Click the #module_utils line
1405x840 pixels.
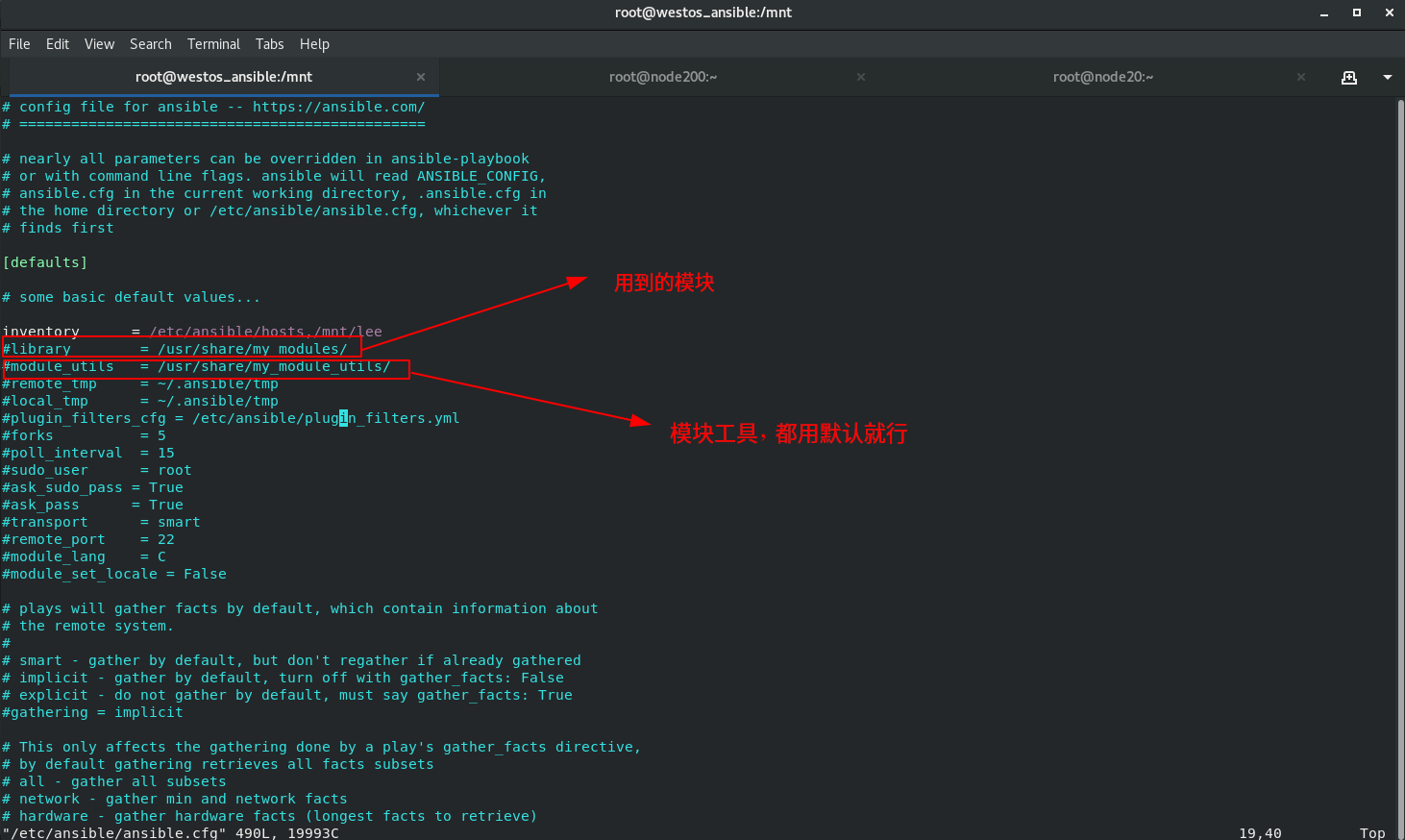pyautogui.click(x=196, y=366)
